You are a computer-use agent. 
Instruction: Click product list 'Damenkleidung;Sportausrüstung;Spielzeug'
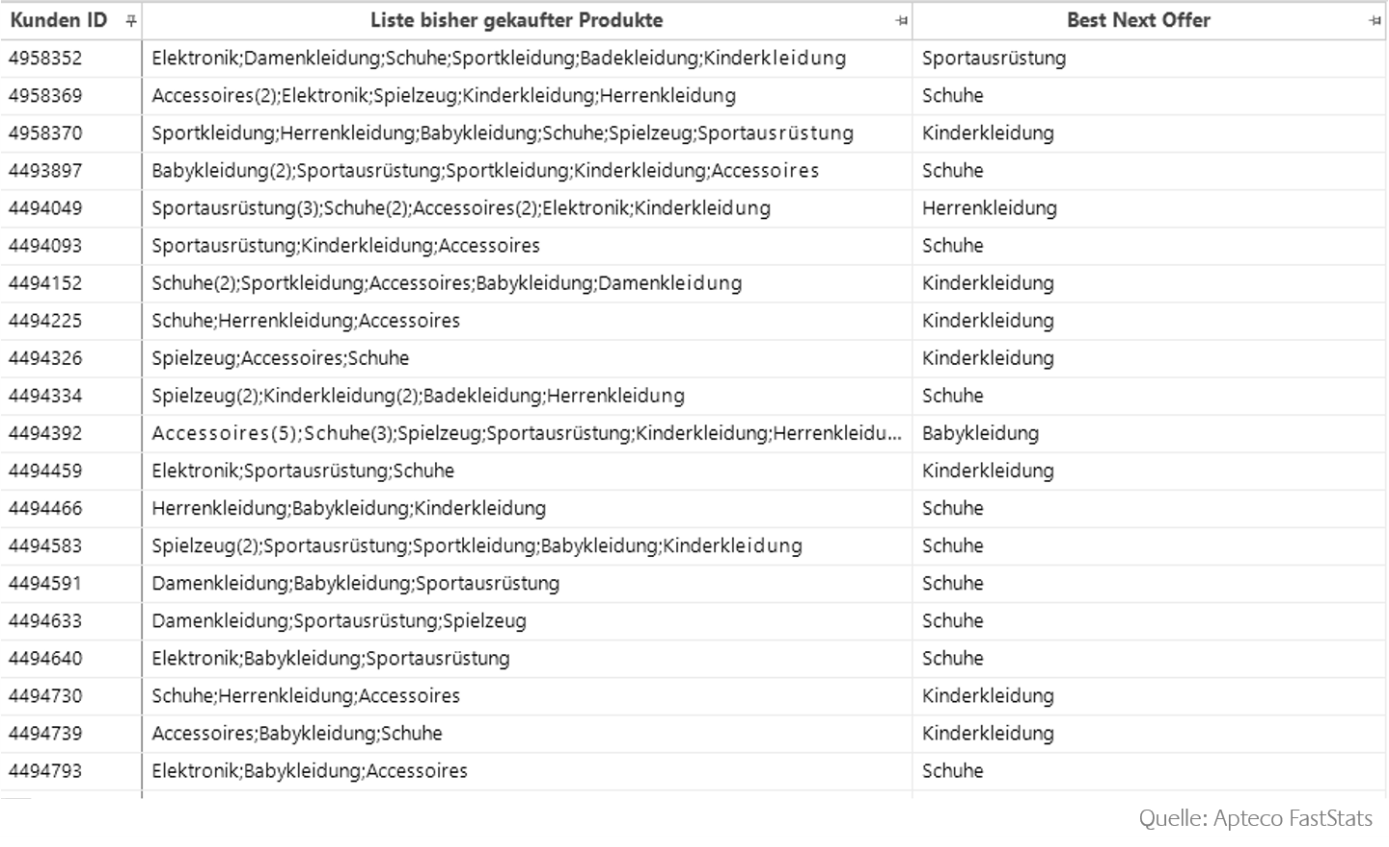coord(339,621)
